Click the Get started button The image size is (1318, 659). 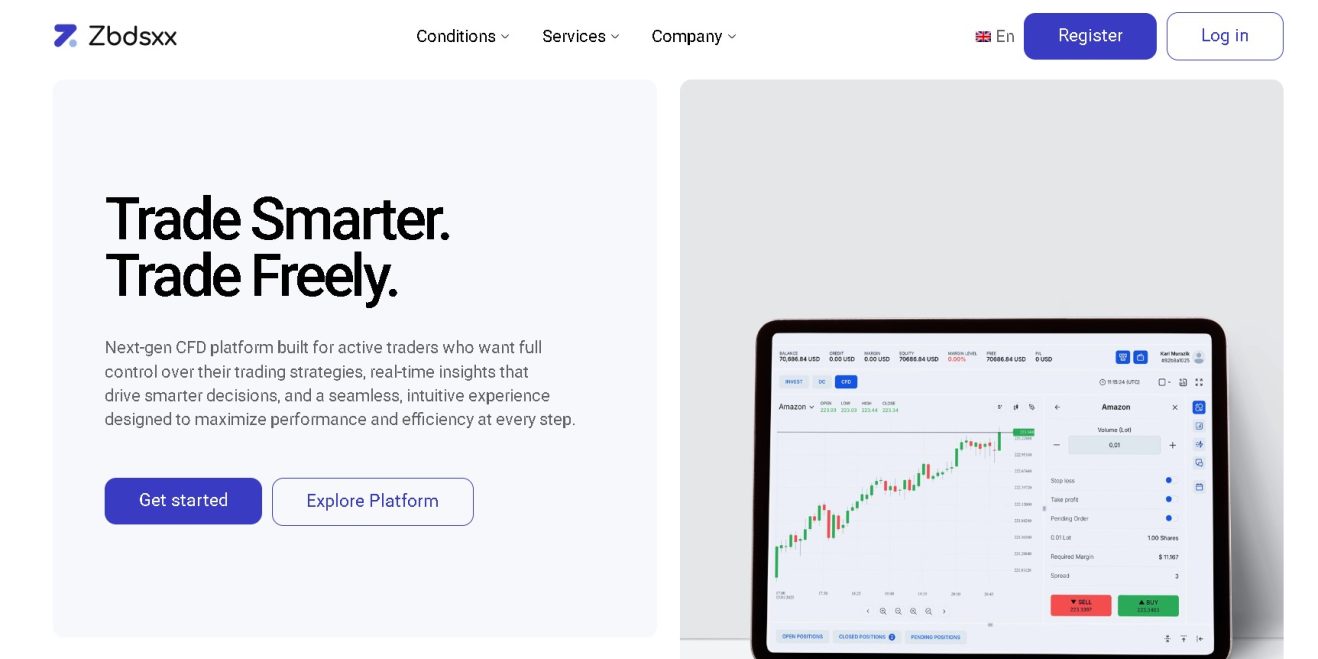[183, 501]
